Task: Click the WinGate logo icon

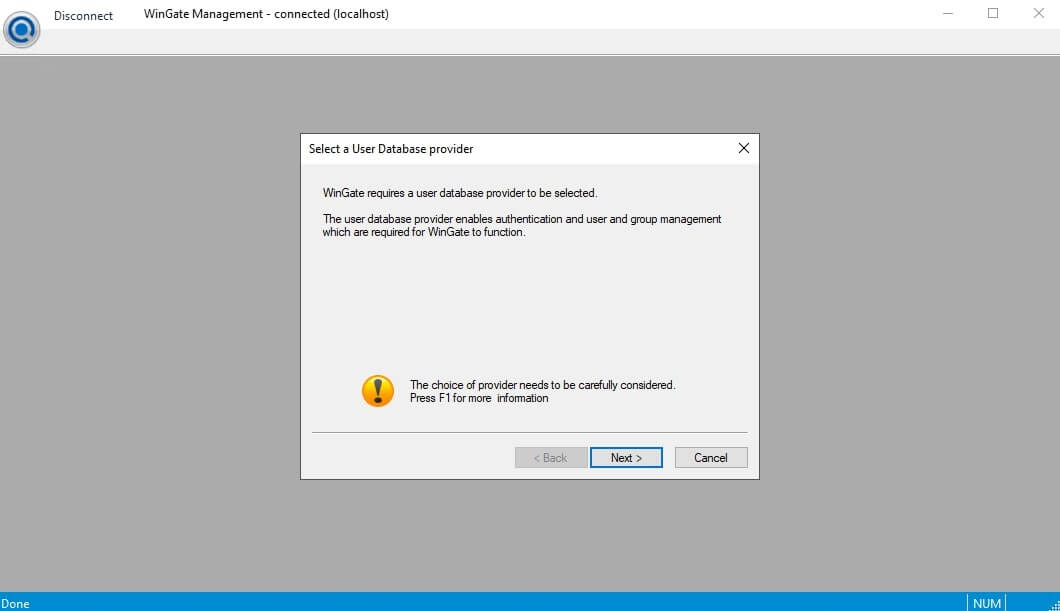Action: 22,29
